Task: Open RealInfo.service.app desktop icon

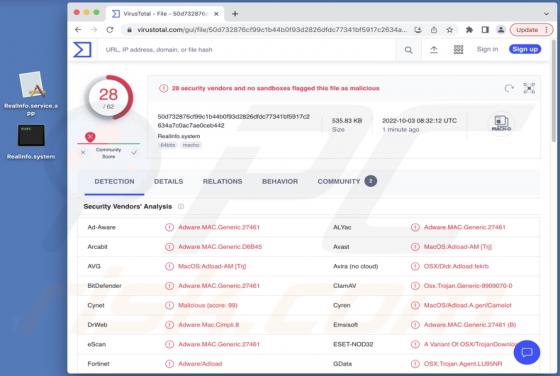Action: pos(31,94)
